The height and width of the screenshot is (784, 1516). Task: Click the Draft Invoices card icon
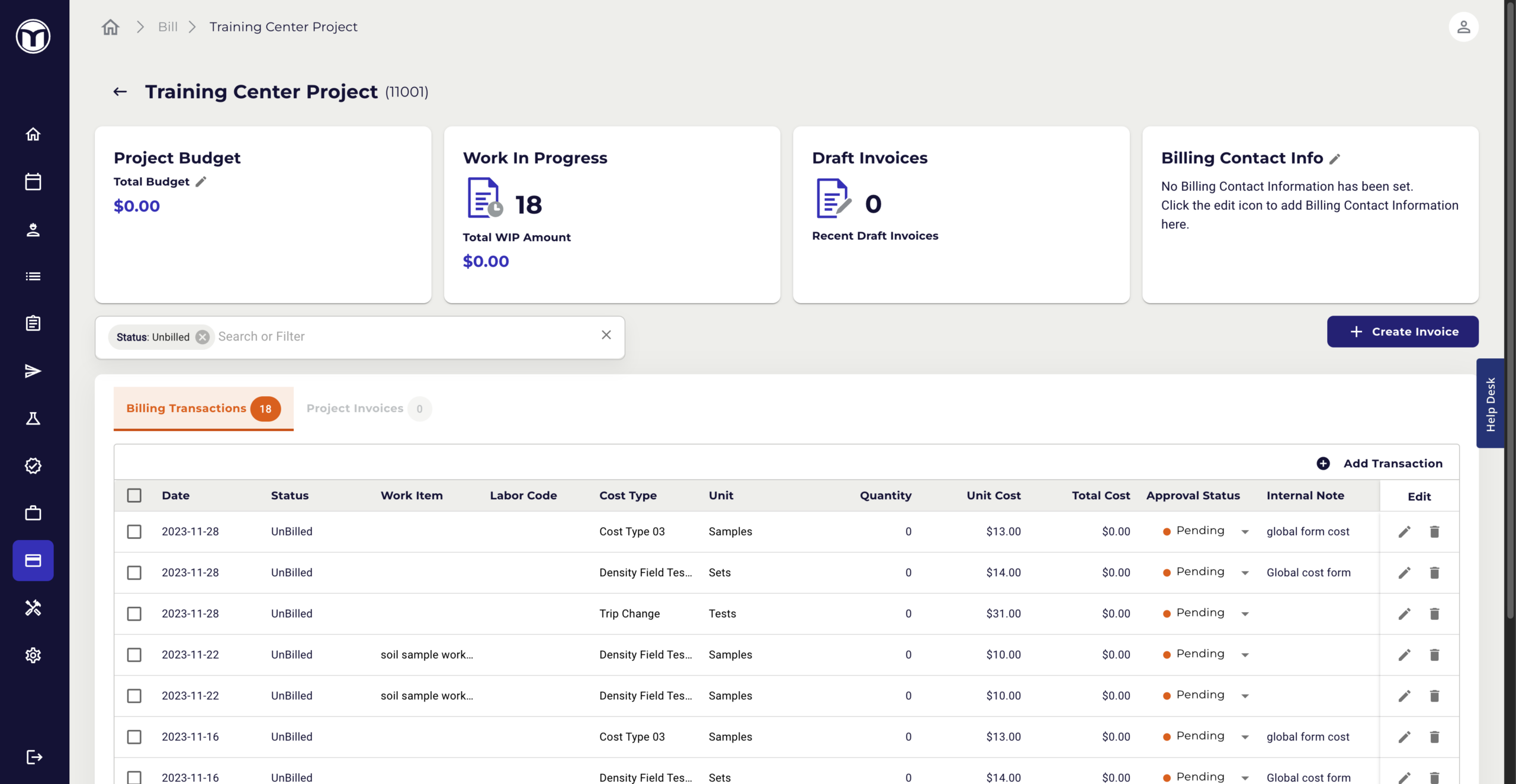[x=833, y=198]
